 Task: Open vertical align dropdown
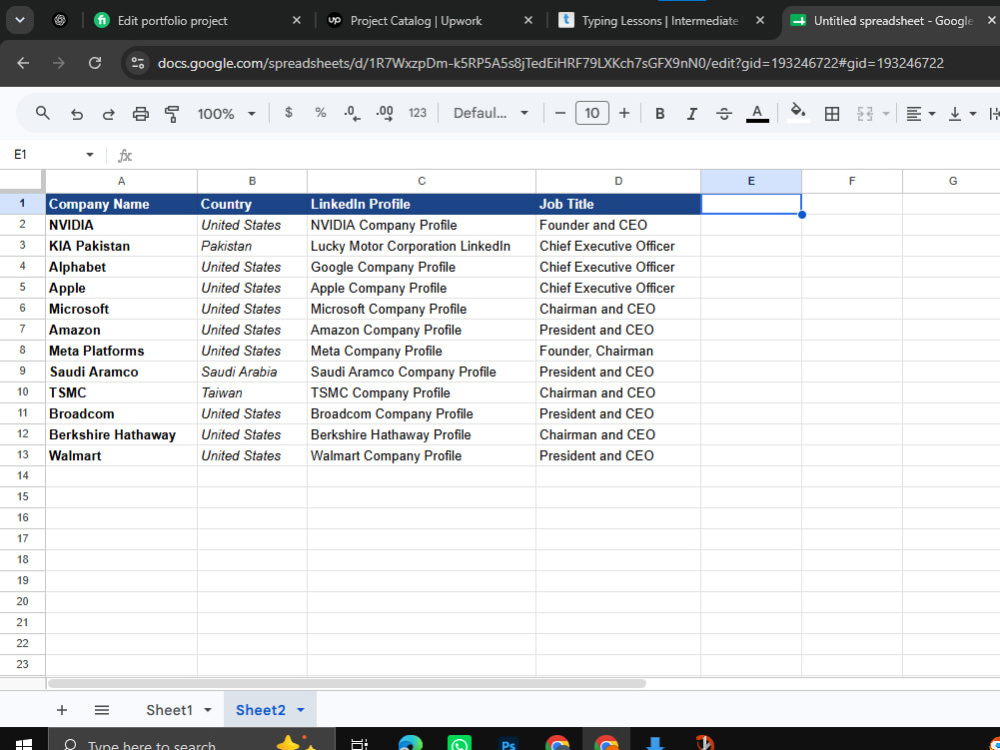pos(962,114)
